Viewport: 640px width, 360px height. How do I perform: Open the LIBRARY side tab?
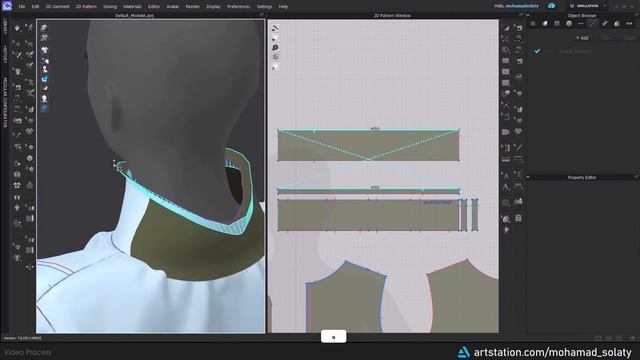pos(5,27)
